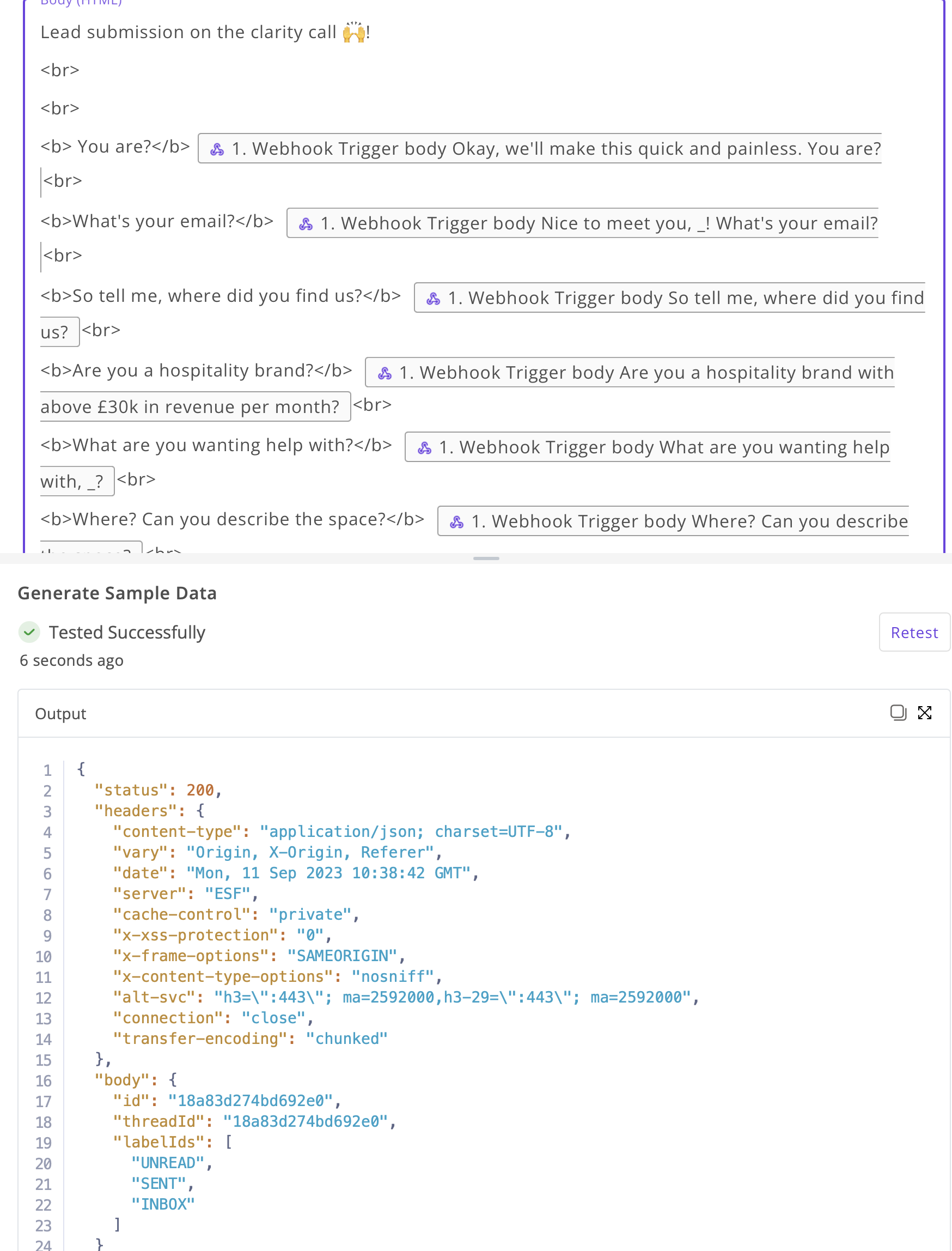Click webhook icon in 'wanting help' token

424,448
